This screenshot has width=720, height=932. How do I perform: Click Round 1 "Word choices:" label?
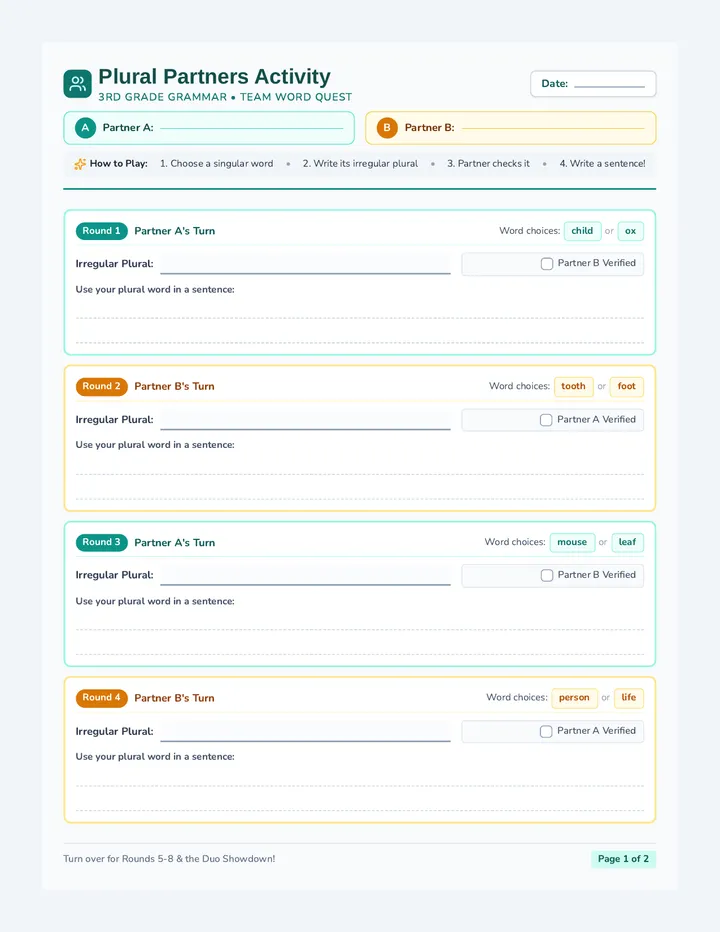coord(530,231)
